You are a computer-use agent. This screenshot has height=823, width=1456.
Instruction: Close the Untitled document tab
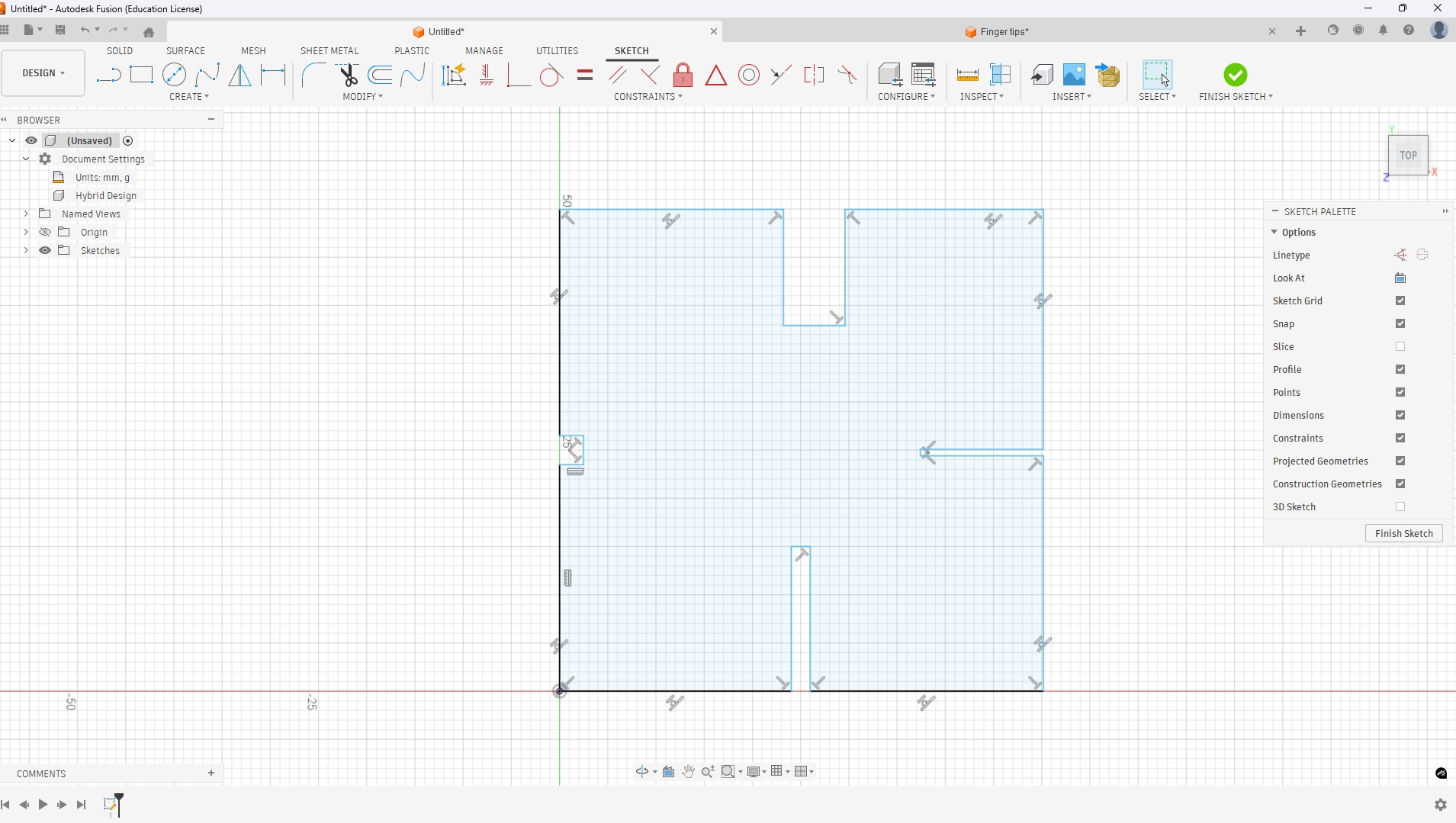[x=714, y=31]
